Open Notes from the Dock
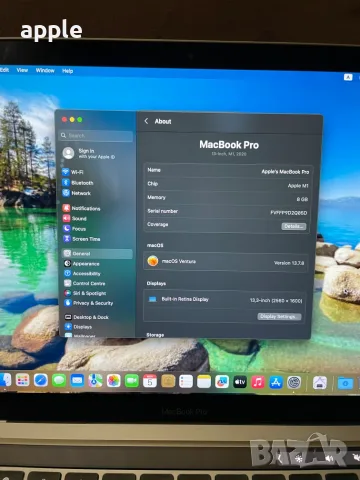This screenshot has height=480, width=360. click(204, 382)
